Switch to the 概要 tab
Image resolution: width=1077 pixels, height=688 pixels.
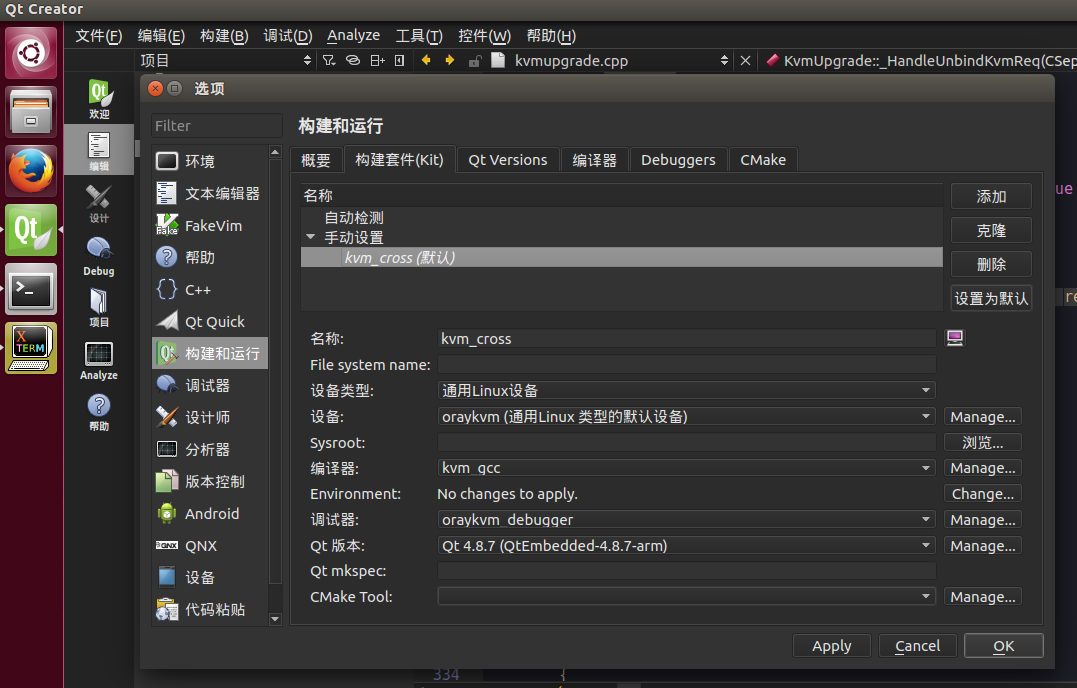[x=316, y=160]
